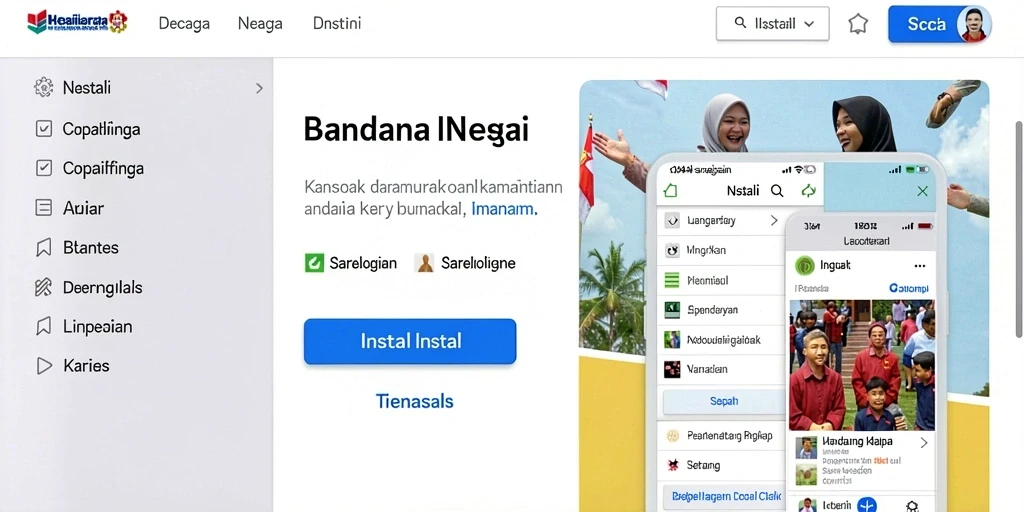
Task: Click the Heaiiarata site logo
Action: pos(77,23)
